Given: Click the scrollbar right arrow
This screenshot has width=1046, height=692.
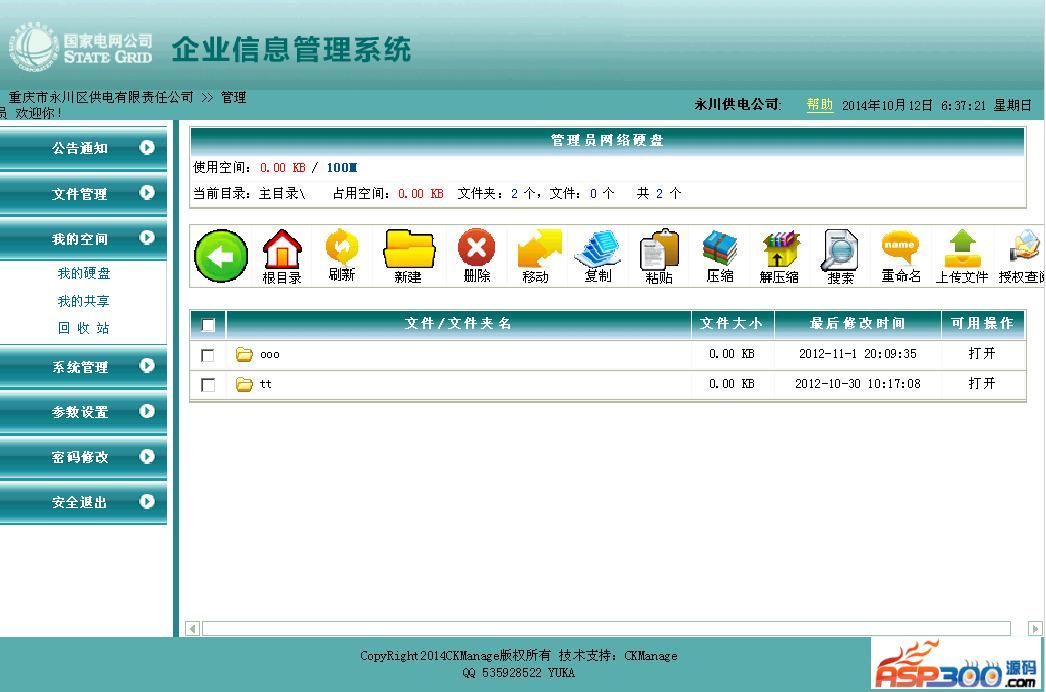Looking at the screenshot, I should [1035, 628].
